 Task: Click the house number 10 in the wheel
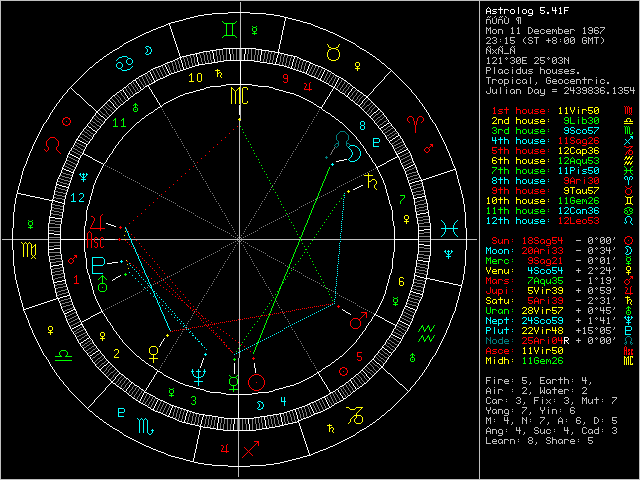196,78
